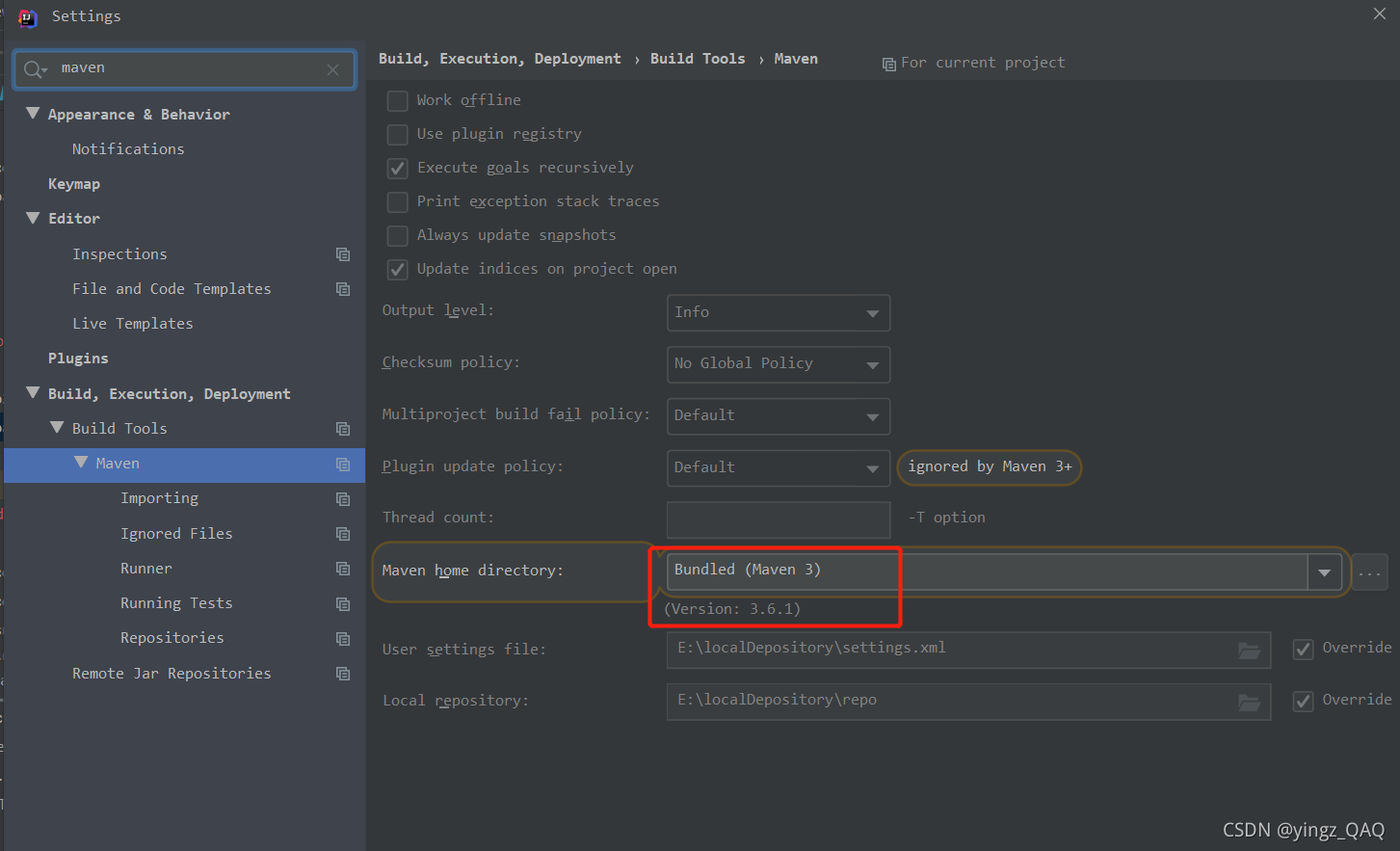Click into the Thread count input field
This screenshot has width=1400, height=851.
pos(779,519)
